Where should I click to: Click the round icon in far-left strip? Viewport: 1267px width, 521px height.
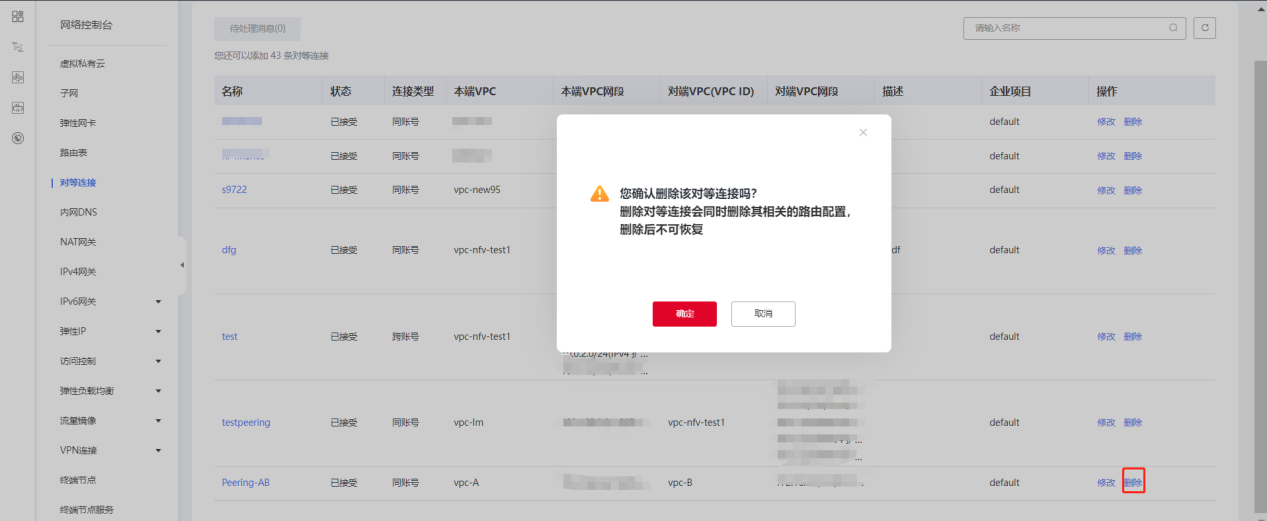(x=17, y=138)
